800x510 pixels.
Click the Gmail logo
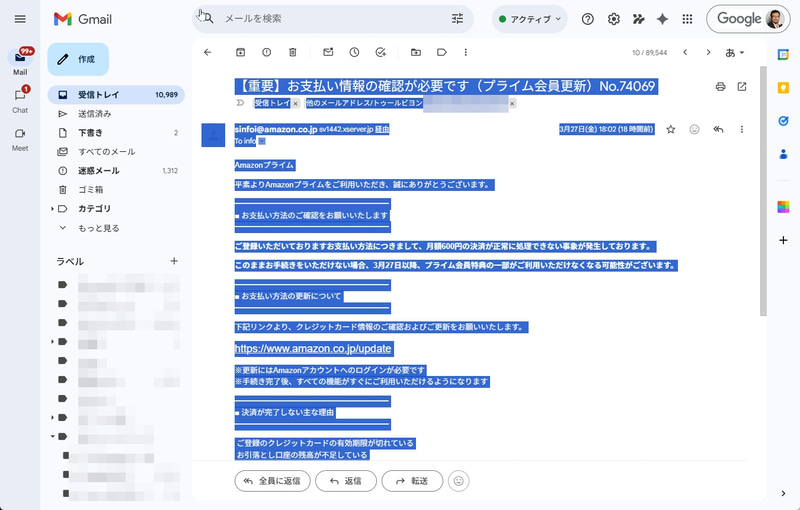[83, 19]
